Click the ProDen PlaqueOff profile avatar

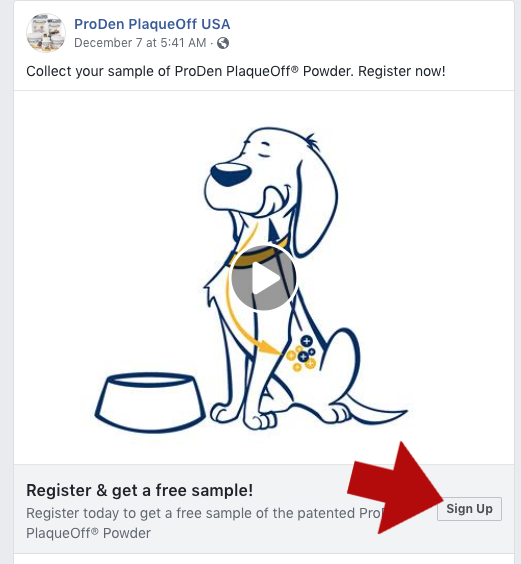point(46,33)
